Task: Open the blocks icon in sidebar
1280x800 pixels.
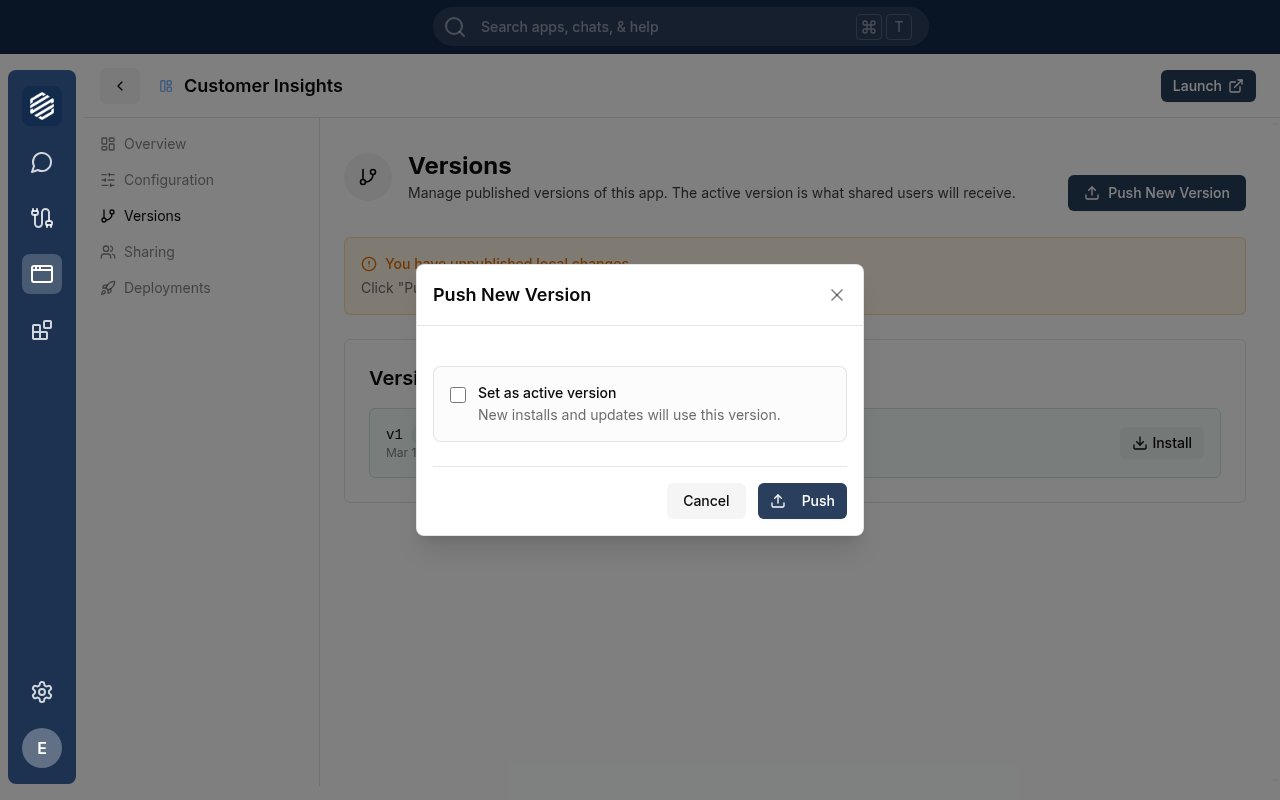Action: pos(42,330)
